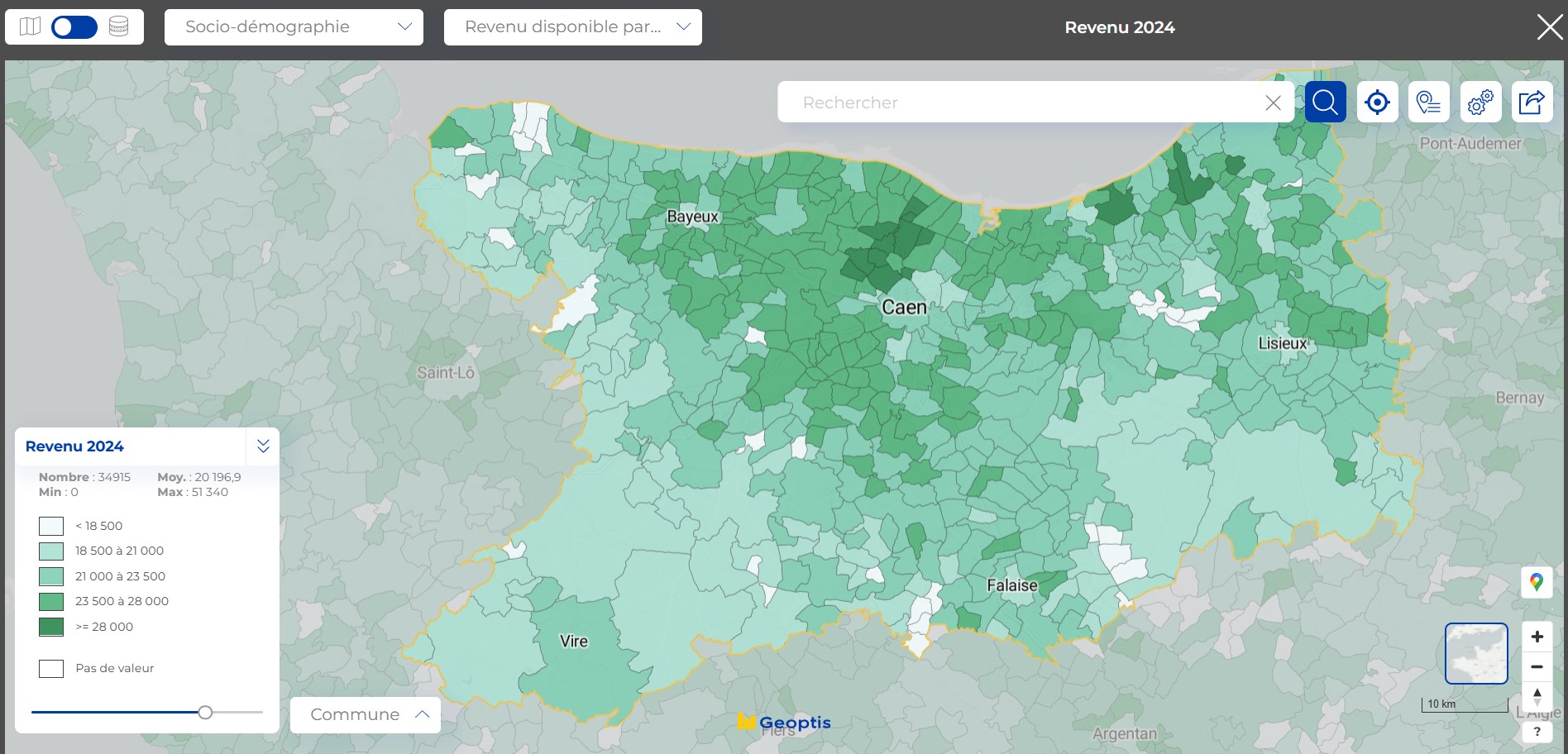Image resolution: width=1568 pixels, height=754 pixels.
Task: Click the question mark help button
Action: click(x=1537, y=732)
